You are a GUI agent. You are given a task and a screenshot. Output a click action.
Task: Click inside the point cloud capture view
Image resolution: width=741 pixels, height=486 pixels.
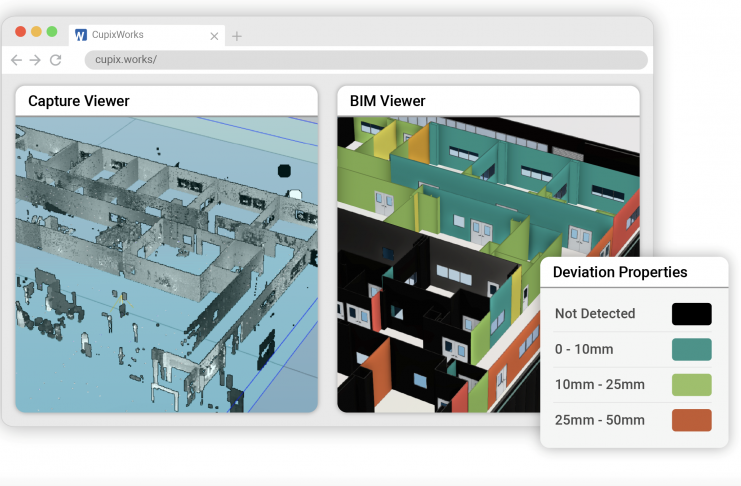[x=166, y=265]
